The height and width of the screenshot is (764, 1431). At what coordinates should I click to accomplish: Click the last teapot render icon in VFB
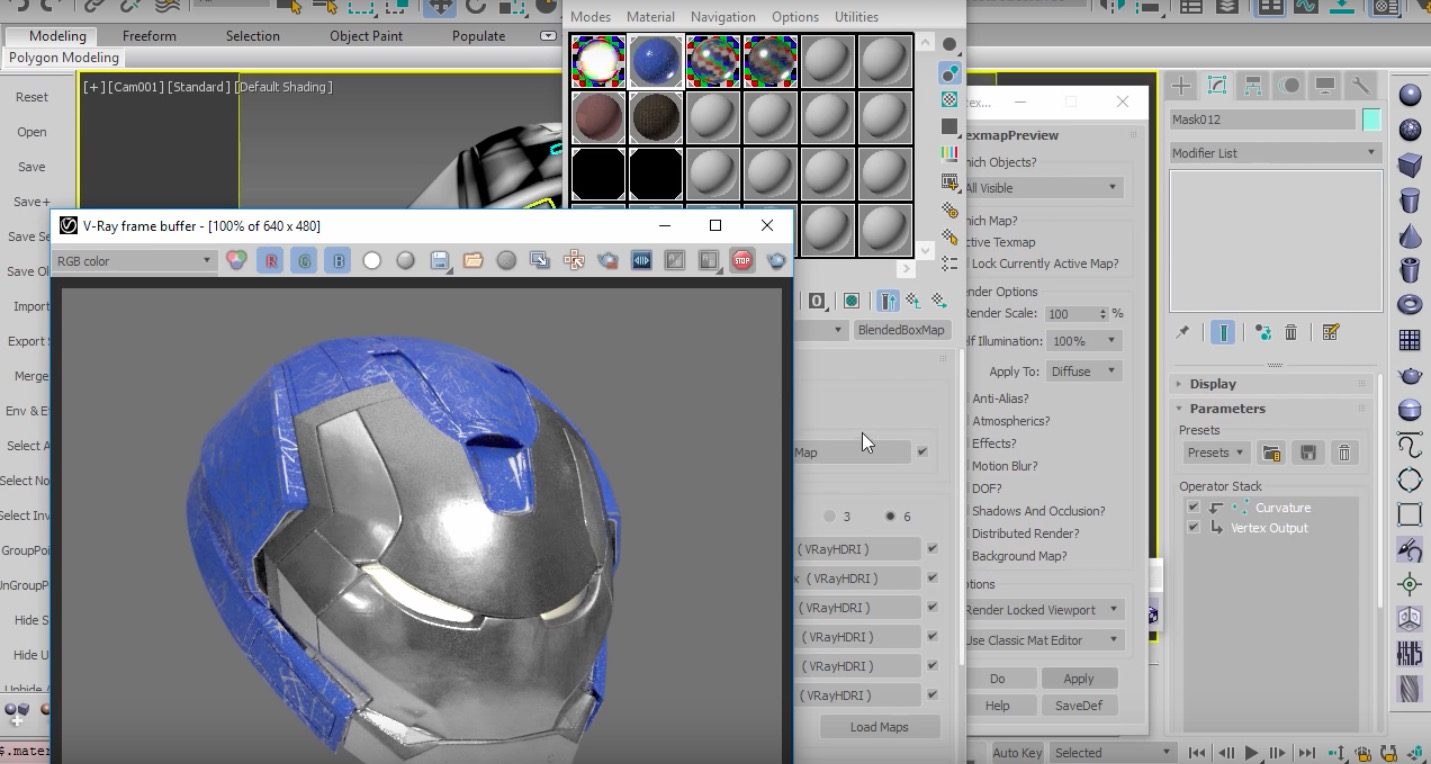pos(776,261)
